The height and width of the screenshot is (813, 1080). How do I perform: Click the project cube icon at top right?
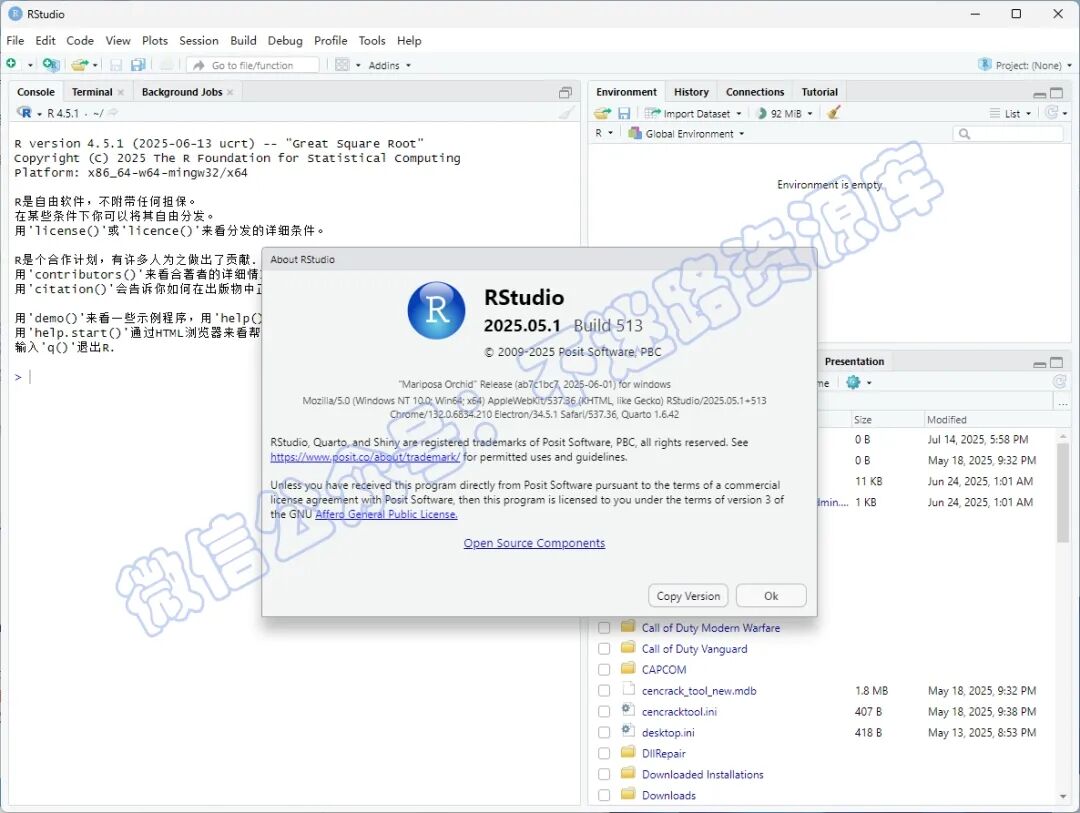coord(984,64)
